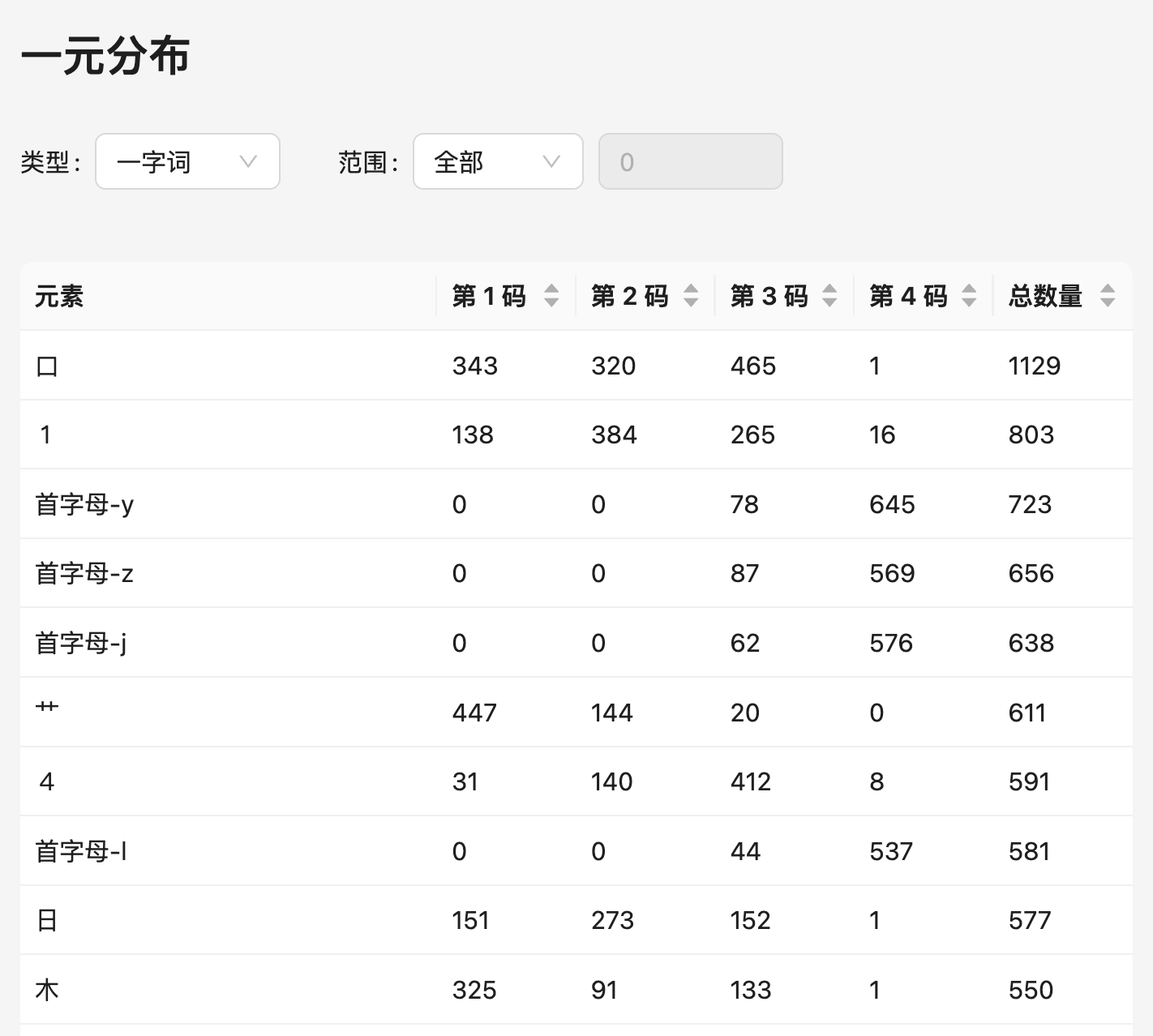The height and width of the screenshot is (1036, 1153).
Task: Click the chevron arrow in 类型 selector
Action: coord(248,162)
